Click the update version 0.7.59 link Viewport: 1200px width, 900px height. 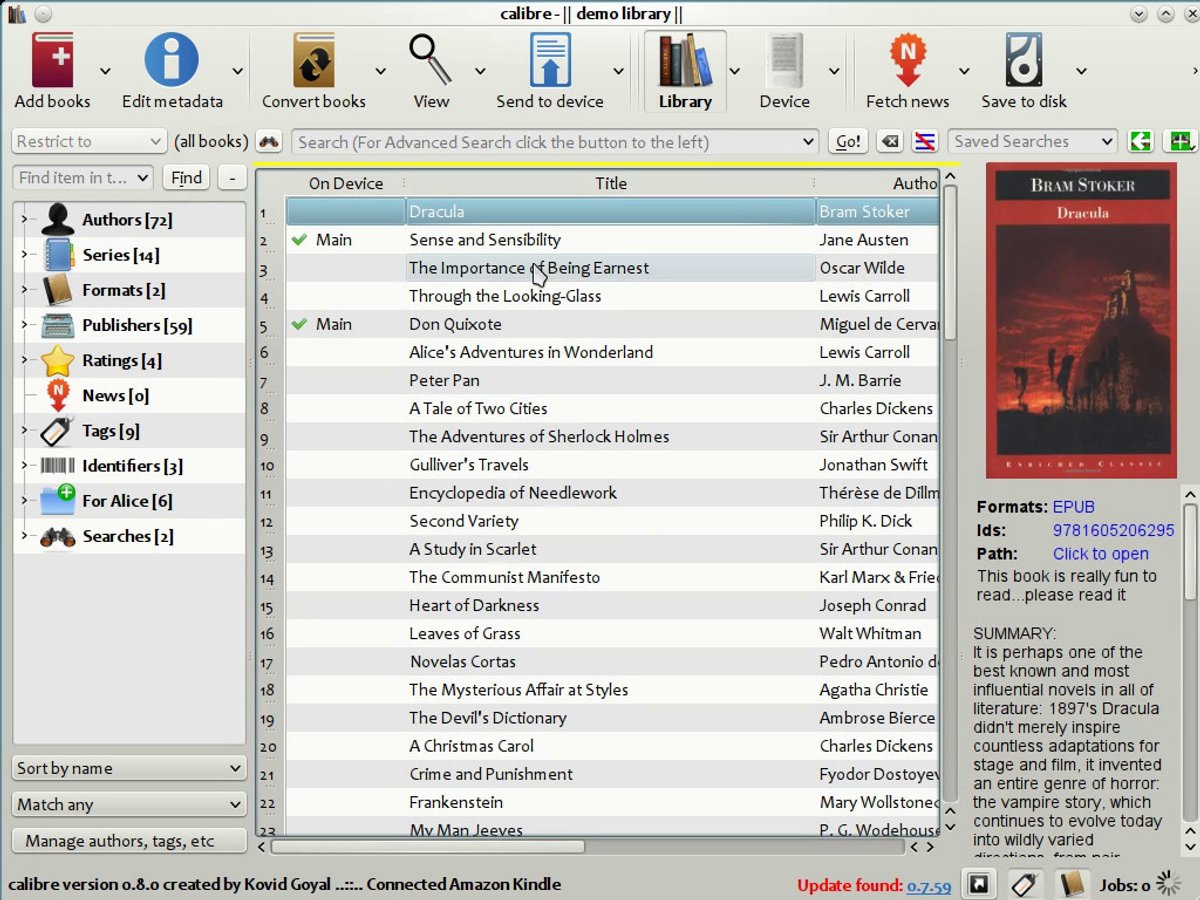[928, 885]
